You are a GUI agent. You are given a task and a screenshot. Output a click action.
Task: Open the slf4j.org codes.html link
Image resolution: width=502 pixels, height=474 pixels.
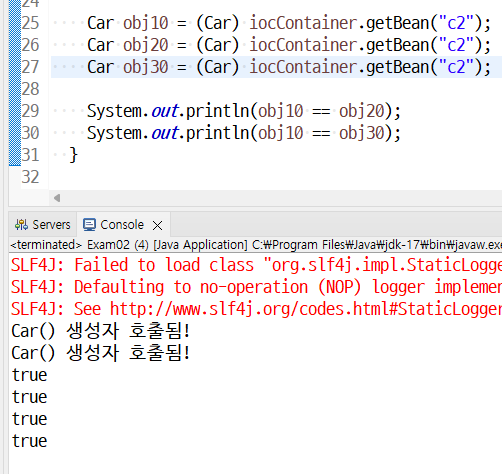click(x=306, y=309)
